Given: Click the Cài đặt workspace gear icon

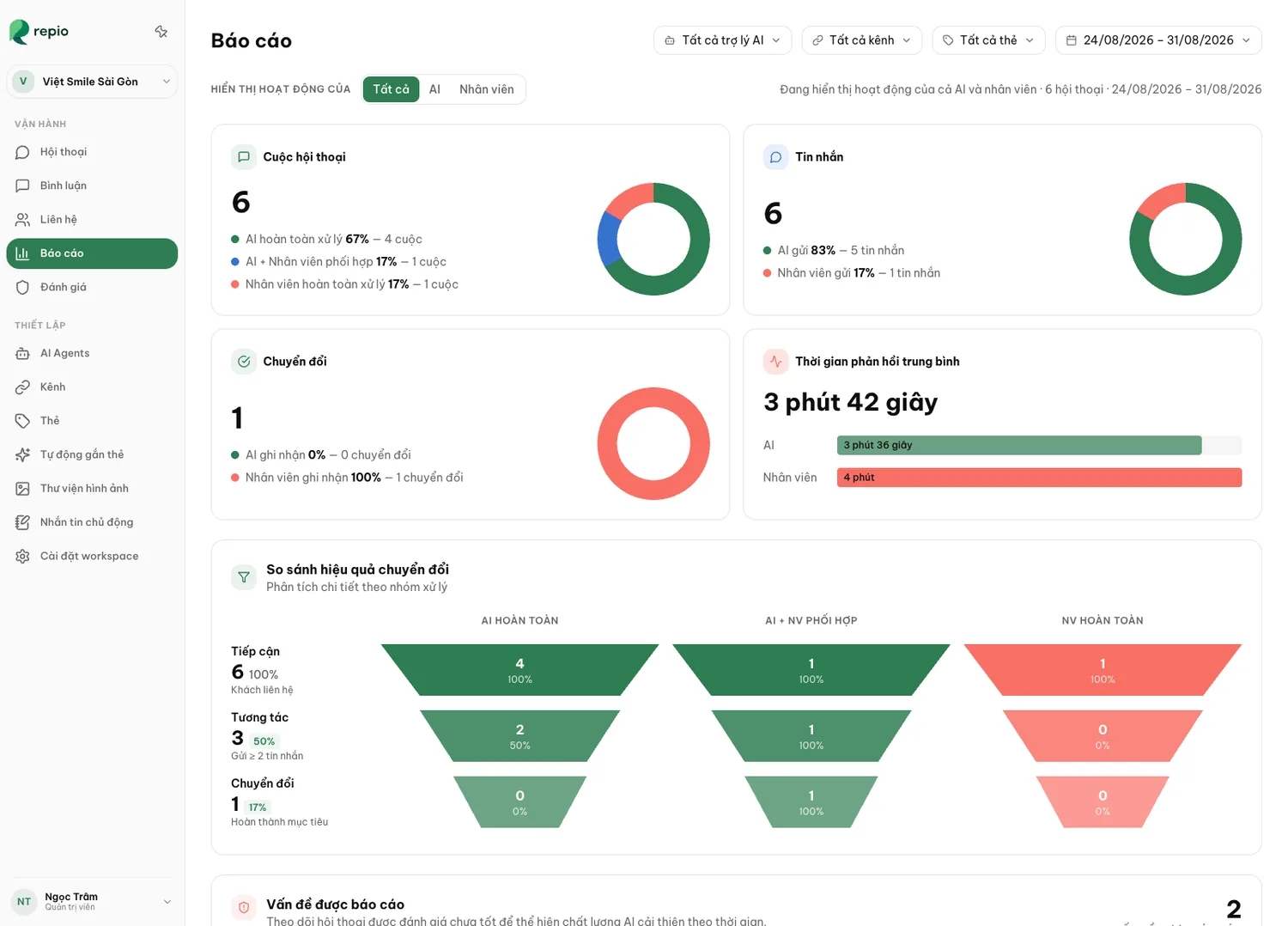Looking at the screenshot, I should coord(23,557).
